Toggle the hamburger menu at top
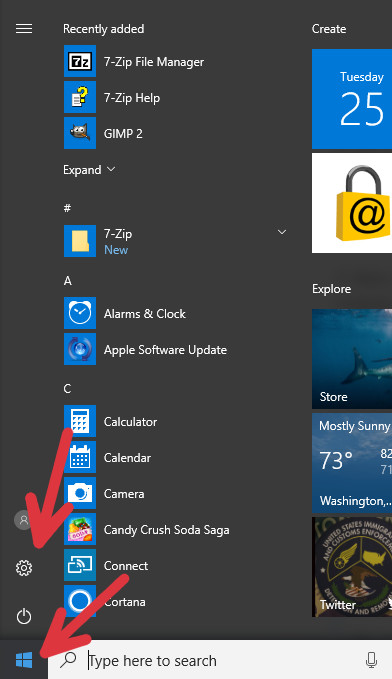Viewport: 392px width, 679px height. 24,29
